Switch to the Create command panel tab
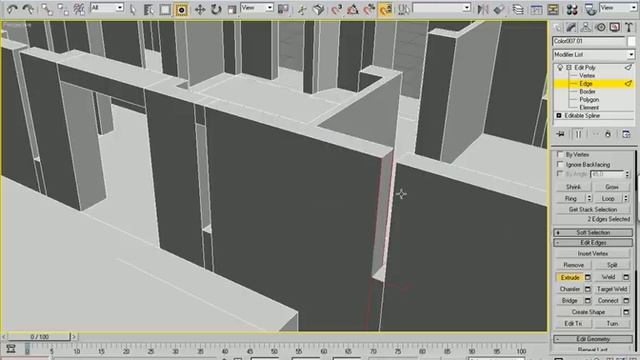The height and width of the screenshot is (360, 640). coord(557,27)
